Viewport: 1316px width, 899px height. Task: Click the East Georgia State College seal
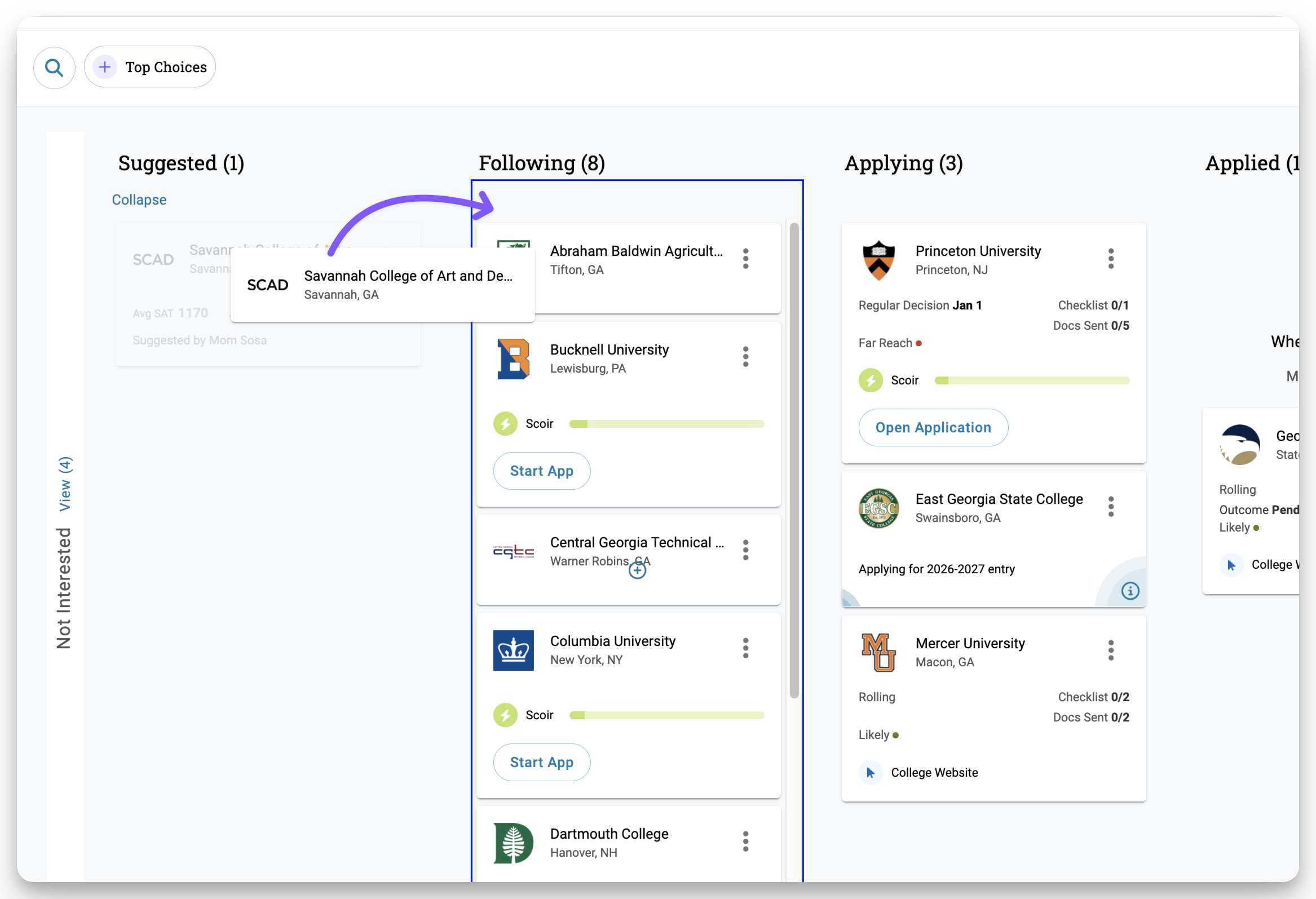point(879,508)
